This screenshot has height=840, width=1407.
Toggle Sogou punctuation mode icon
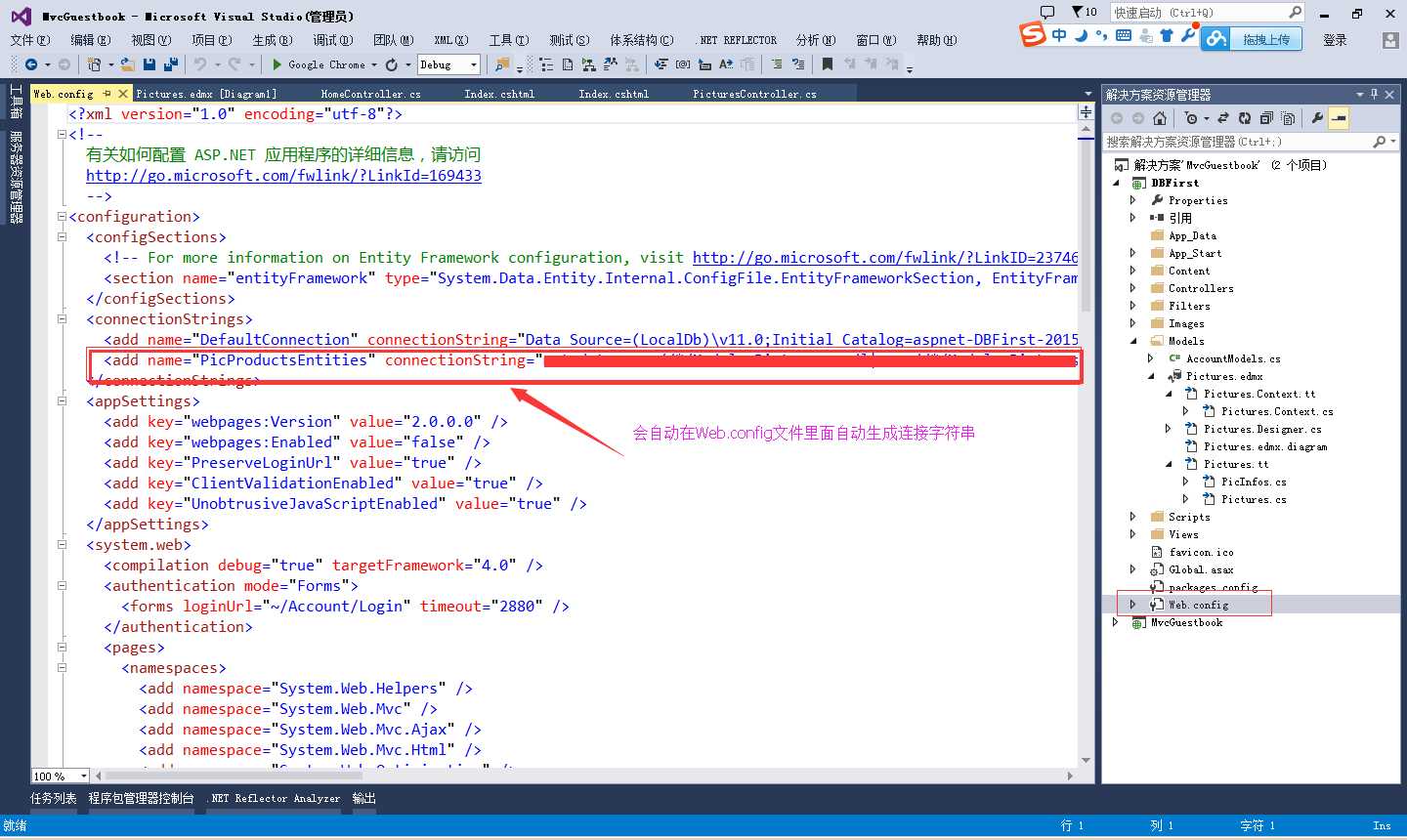1101,35
